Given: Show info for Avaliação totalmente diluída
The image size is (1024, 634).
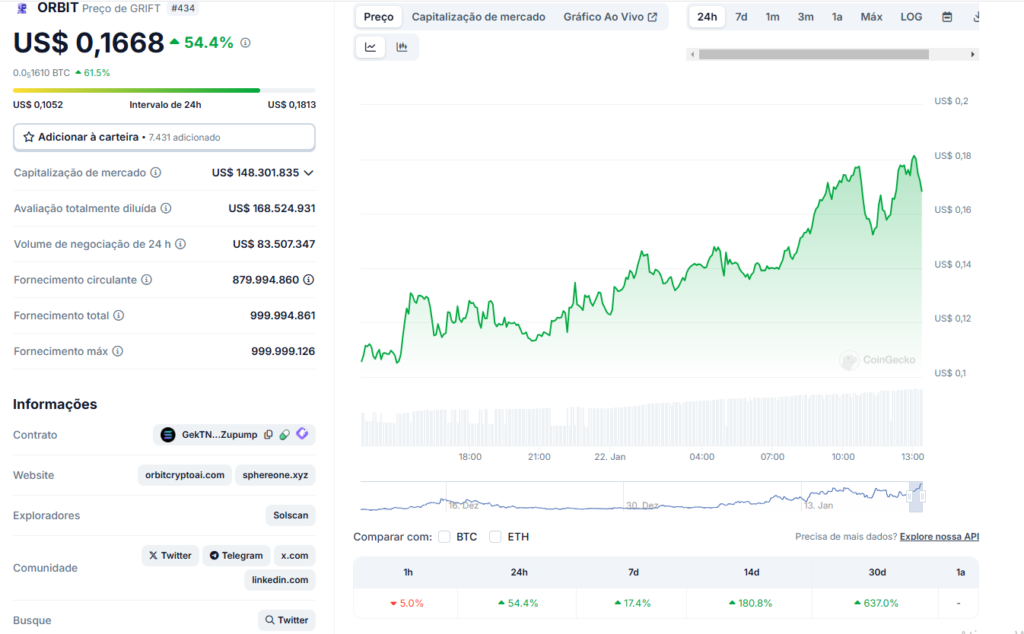Looking at the screenshot, I should pyautogui.click(x=166, y=208).
